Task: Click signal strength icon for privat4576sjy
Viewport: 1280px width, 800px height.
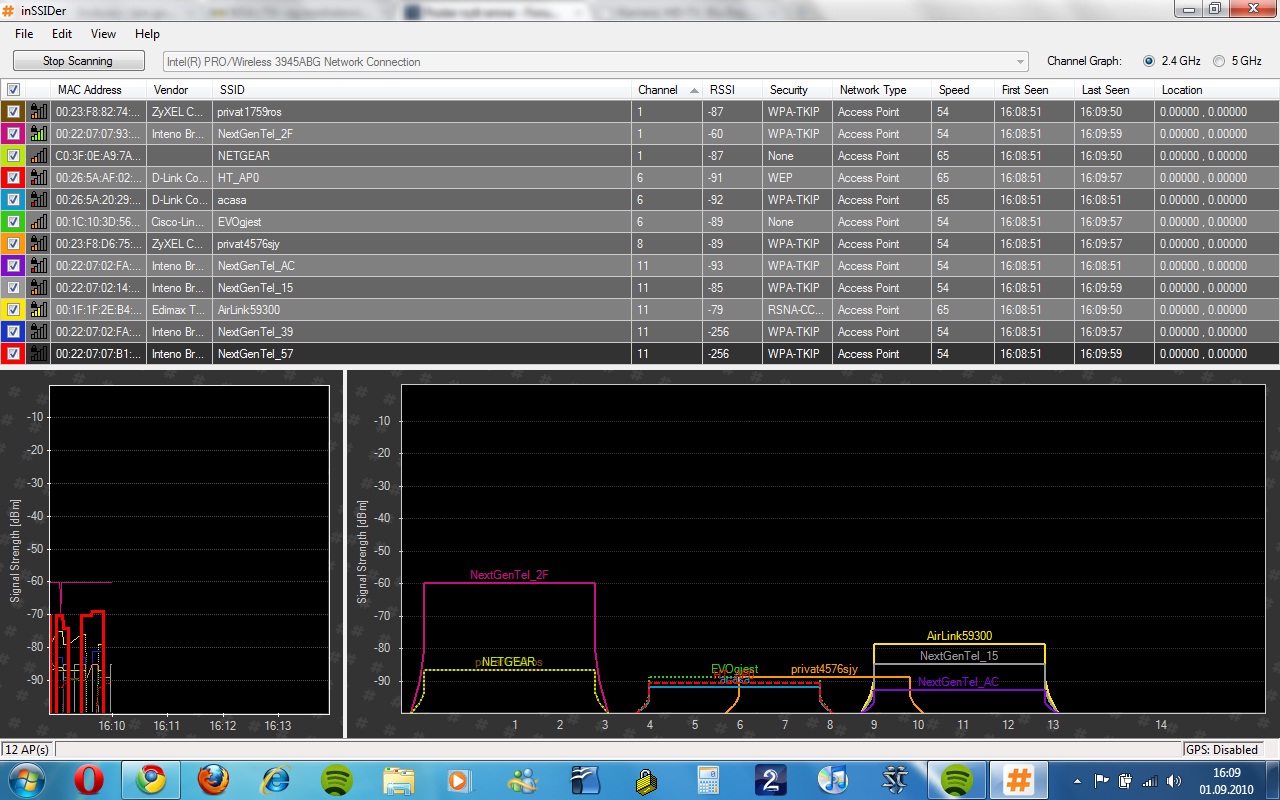Action: coord(39,244)
